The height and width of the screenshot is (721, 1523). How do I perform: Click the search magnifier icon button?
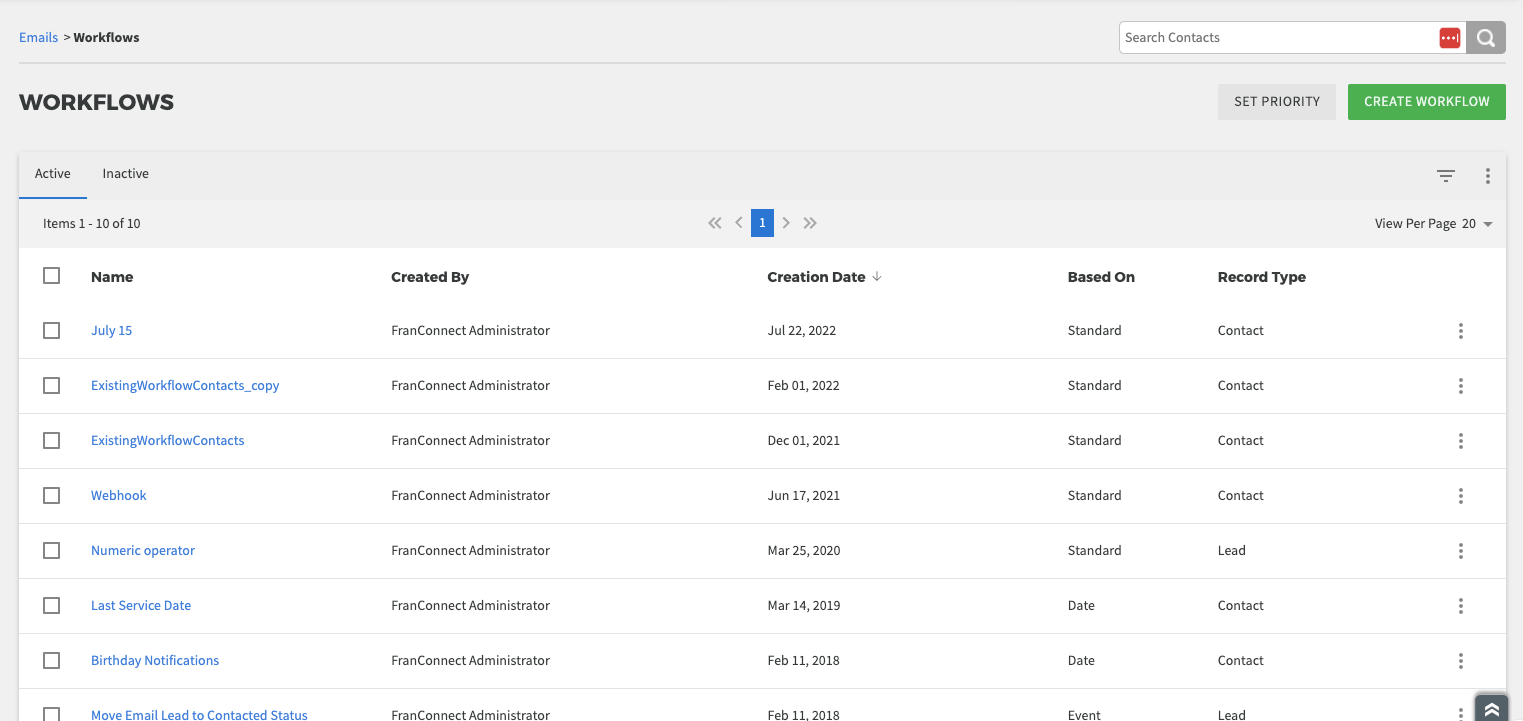1486,38
